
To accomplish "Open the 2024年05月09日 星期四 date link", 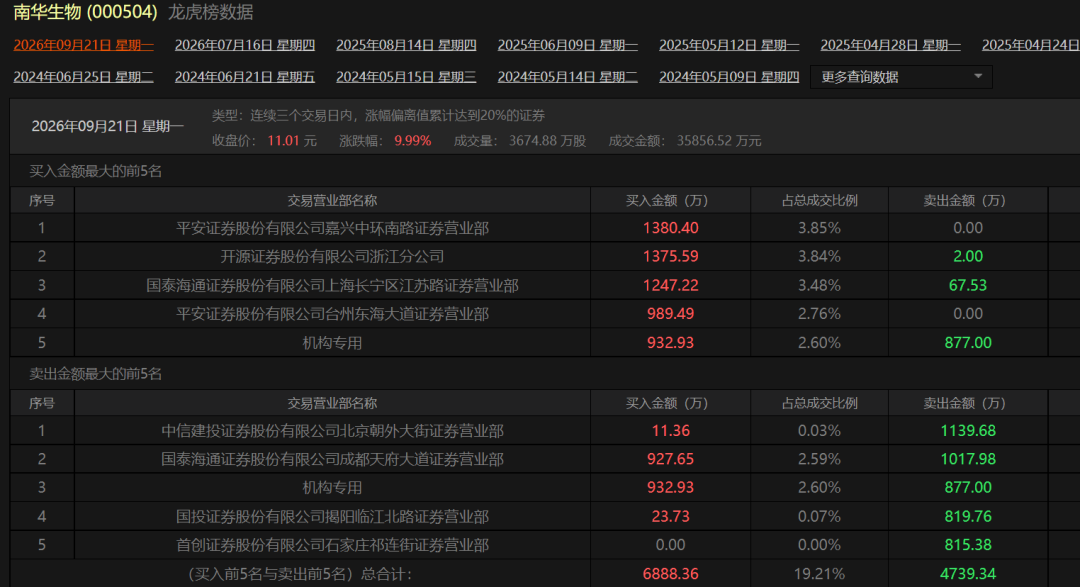I will tap(729, 77).
